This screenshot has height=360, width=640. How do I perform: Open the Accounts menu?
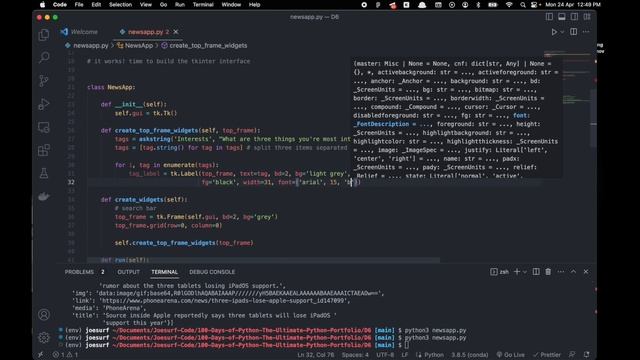44,315
